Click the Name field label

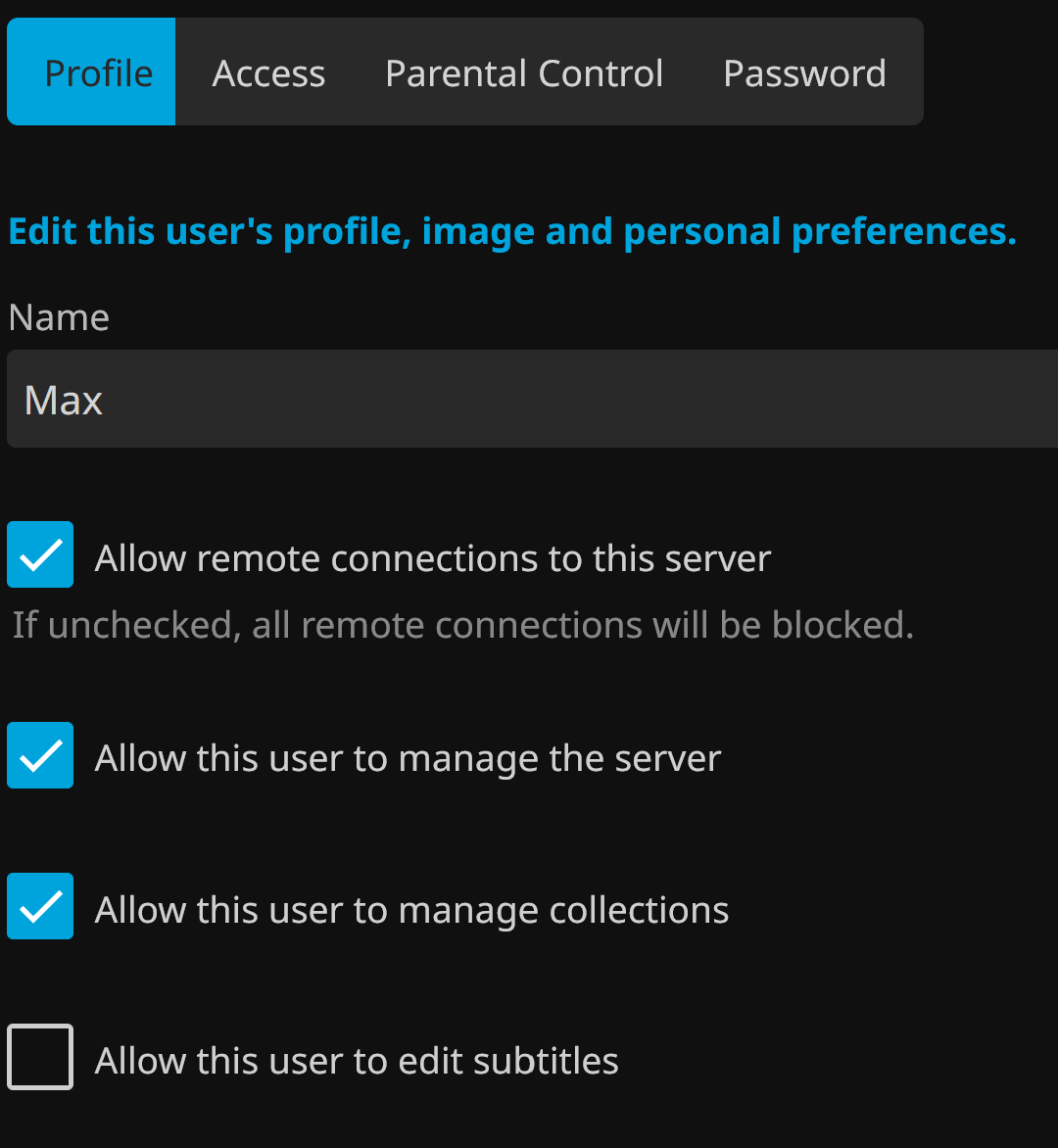[59, 317]
